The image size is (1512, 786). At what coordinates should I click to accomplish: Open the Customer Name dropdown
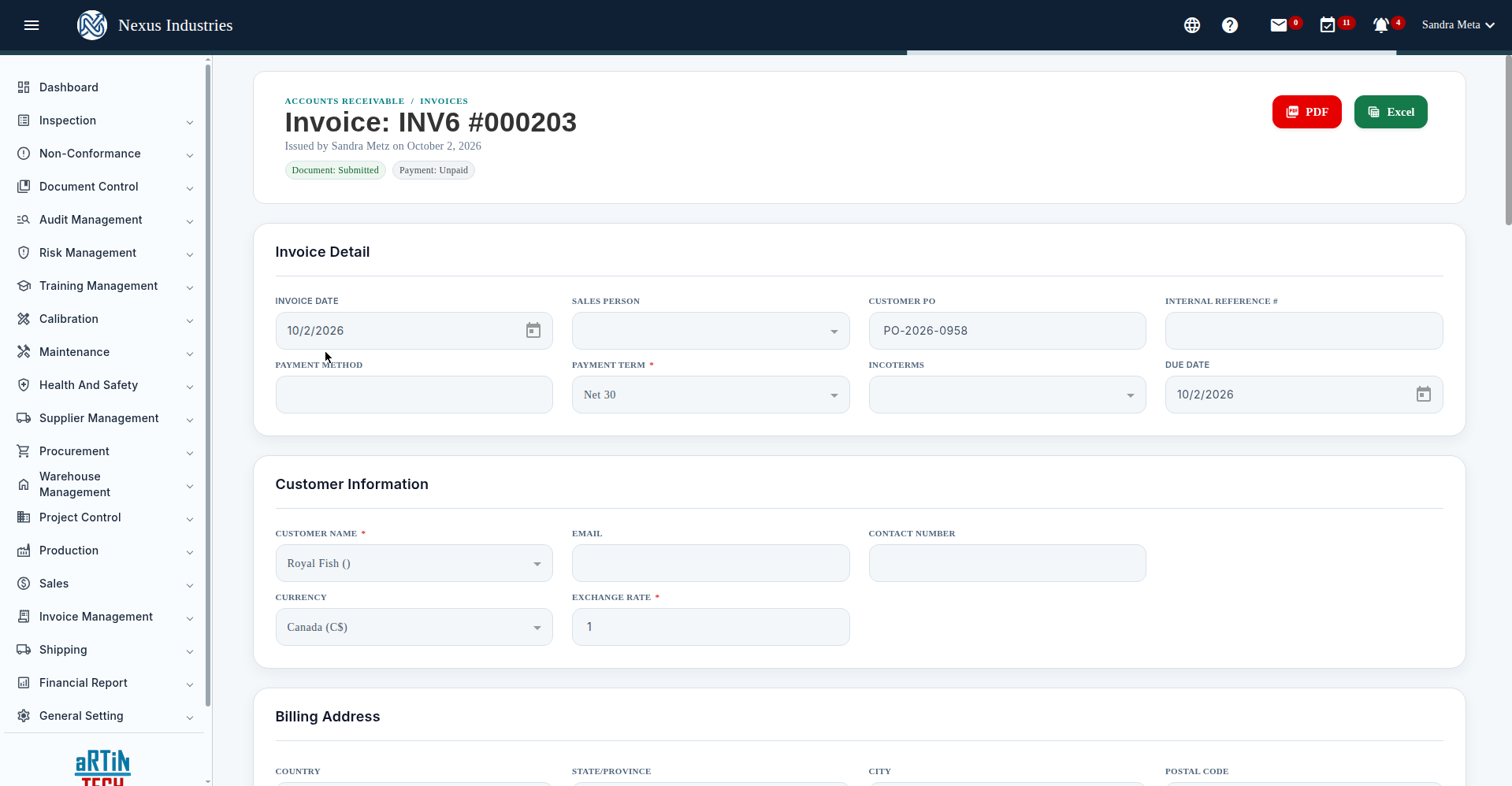tap(414, 563)
